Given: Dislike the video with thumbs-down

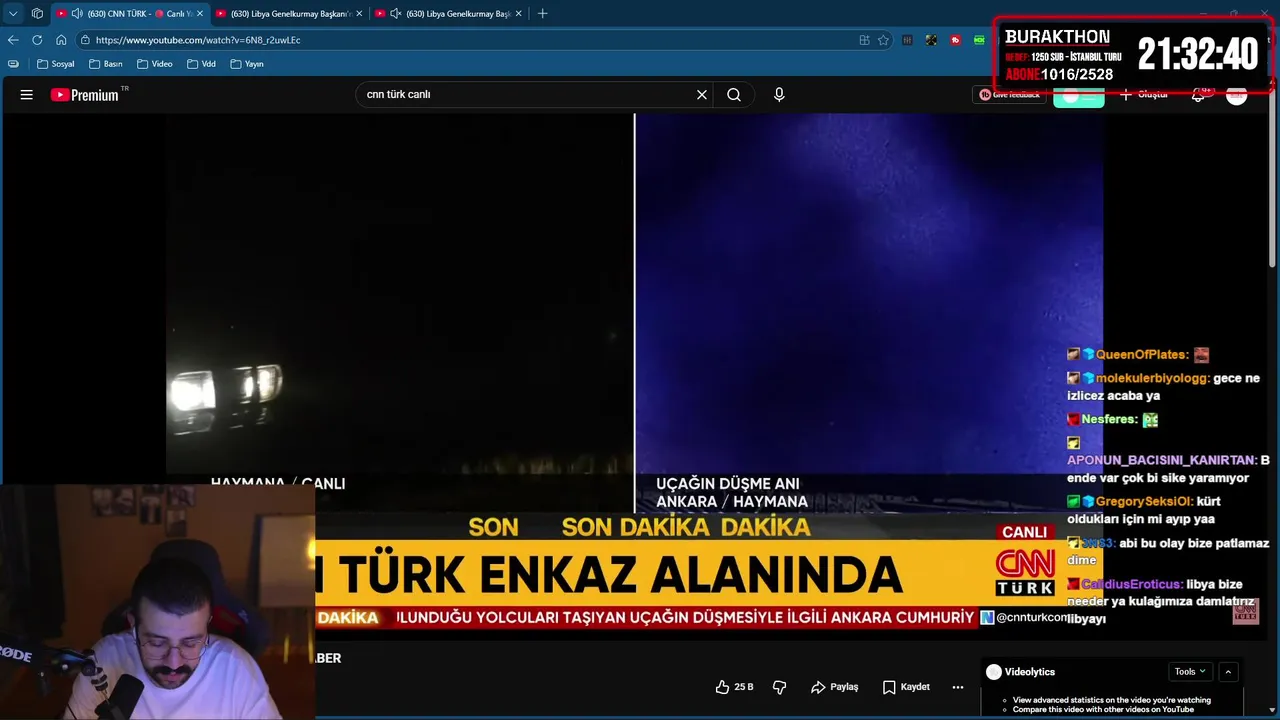Looking at the screenshot, I should 780,687.
